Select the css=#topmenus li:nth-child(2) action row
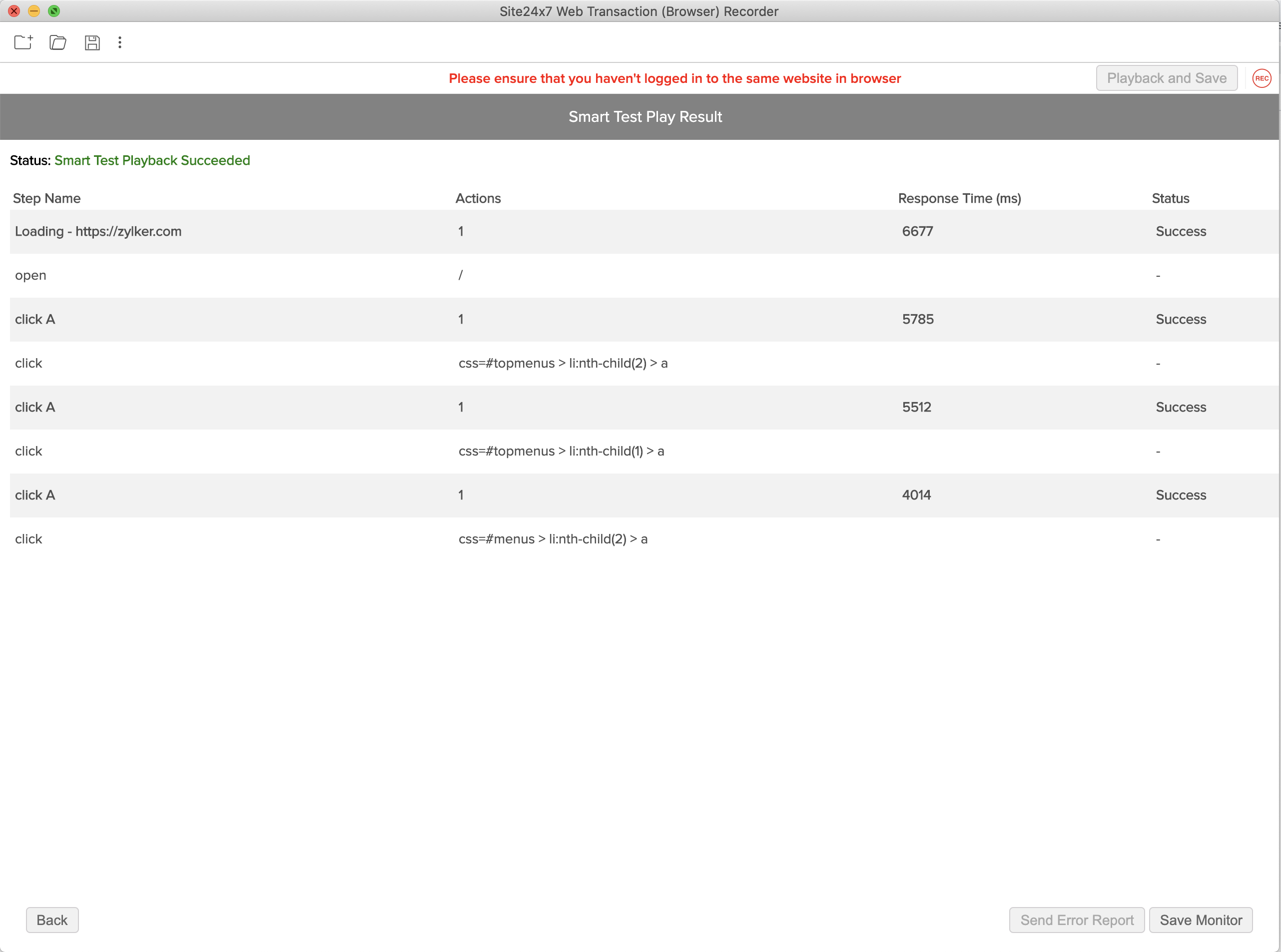Image resolution: width=1281 pixels, height=952 pixels. pyautogui.click(x=563, y=363)
